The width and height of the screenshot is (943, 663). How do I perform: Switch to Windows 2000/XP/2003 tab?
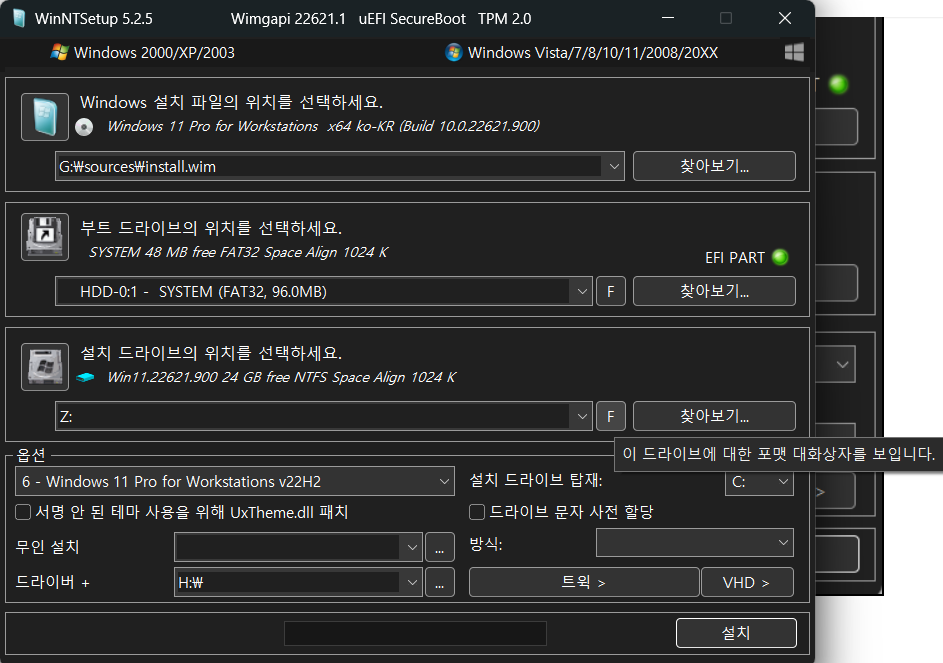(143, 52)
